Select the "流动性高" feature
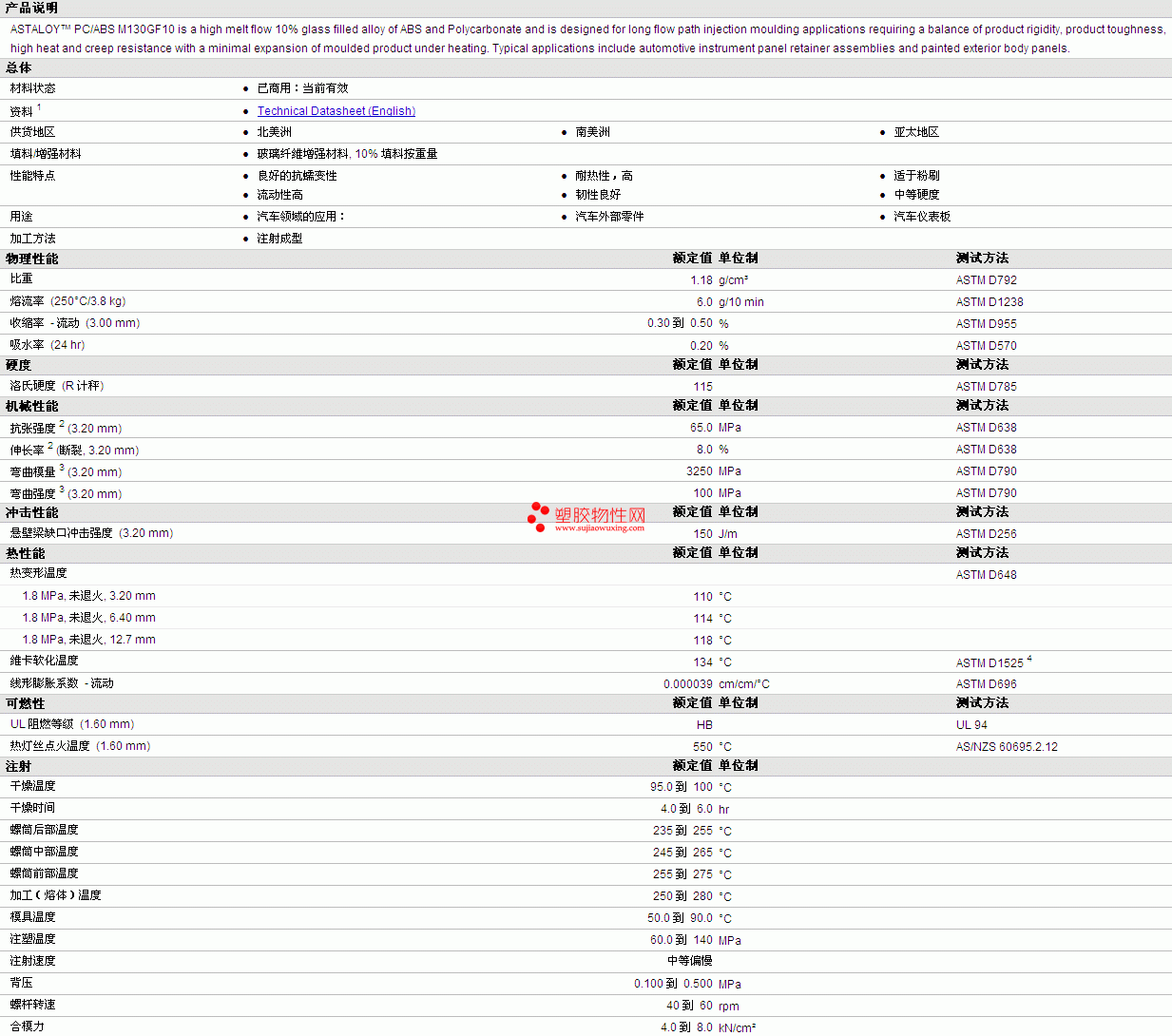 [x=280, y=195]
